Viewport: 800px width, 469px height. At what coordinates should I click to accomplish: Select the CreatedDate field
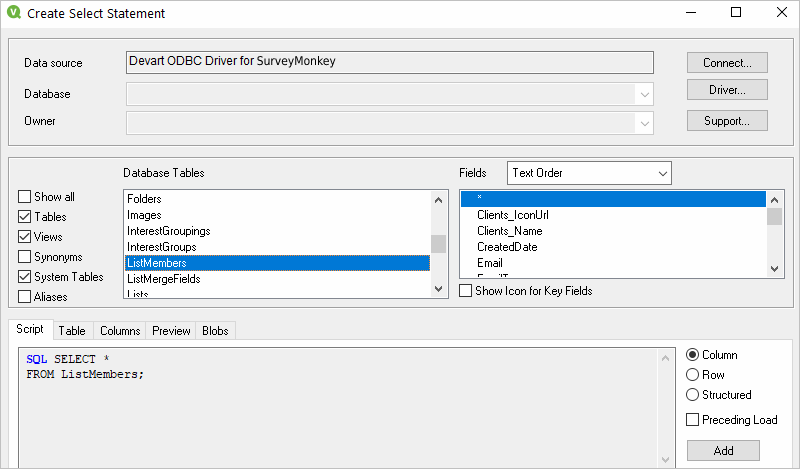click(507, 247)
